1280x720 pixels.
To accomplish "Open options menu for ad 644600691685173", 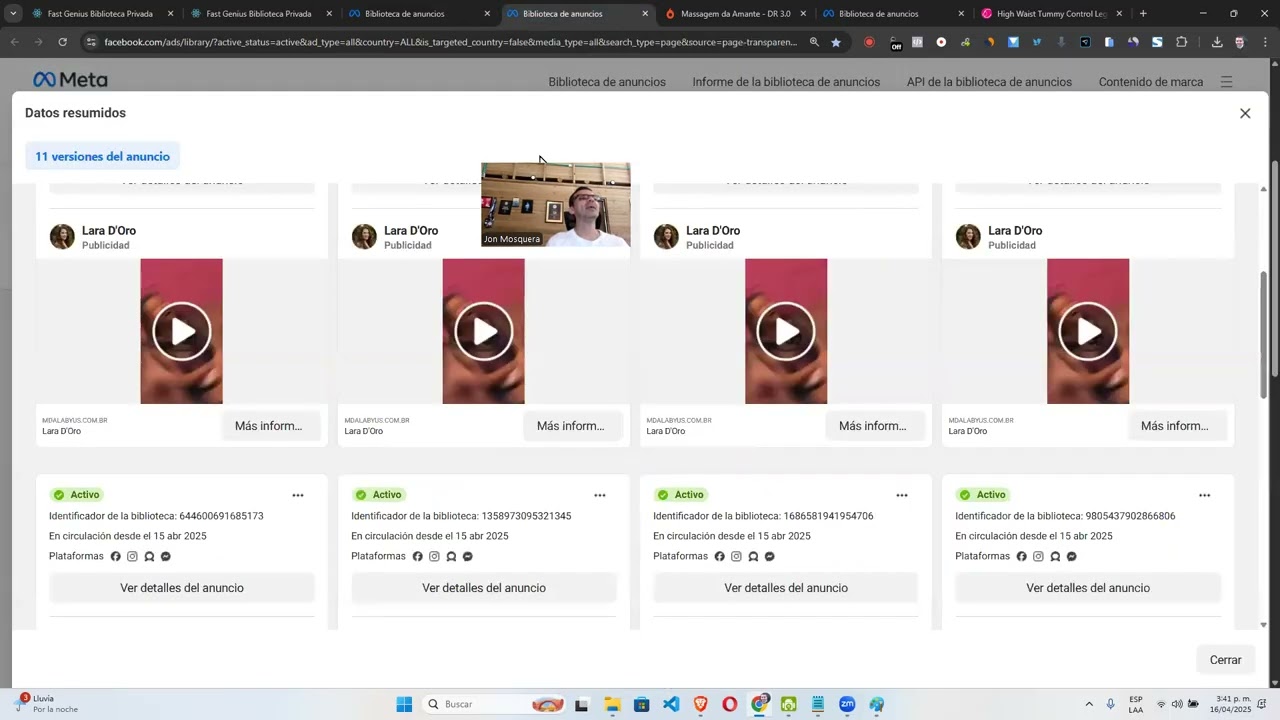I will coord(298,495).
